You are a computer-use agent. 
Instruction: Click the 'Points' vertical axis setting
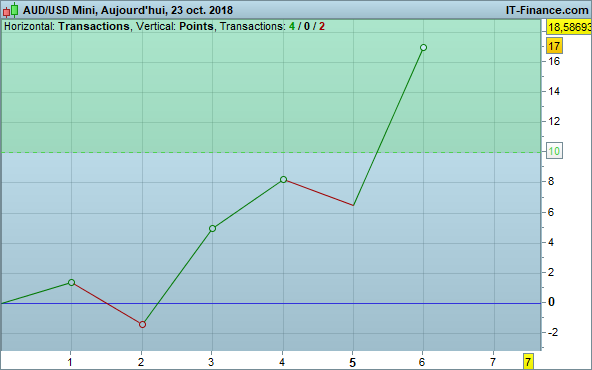click(x=196, y=26)
